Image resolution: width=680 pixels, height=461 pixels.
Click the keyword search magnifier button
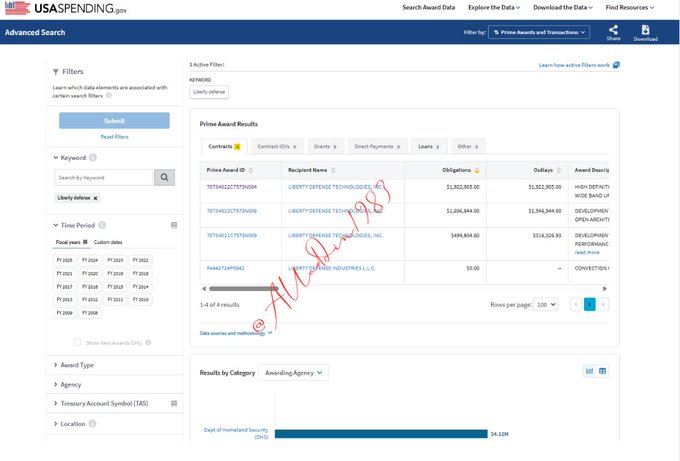click(165, 177)
